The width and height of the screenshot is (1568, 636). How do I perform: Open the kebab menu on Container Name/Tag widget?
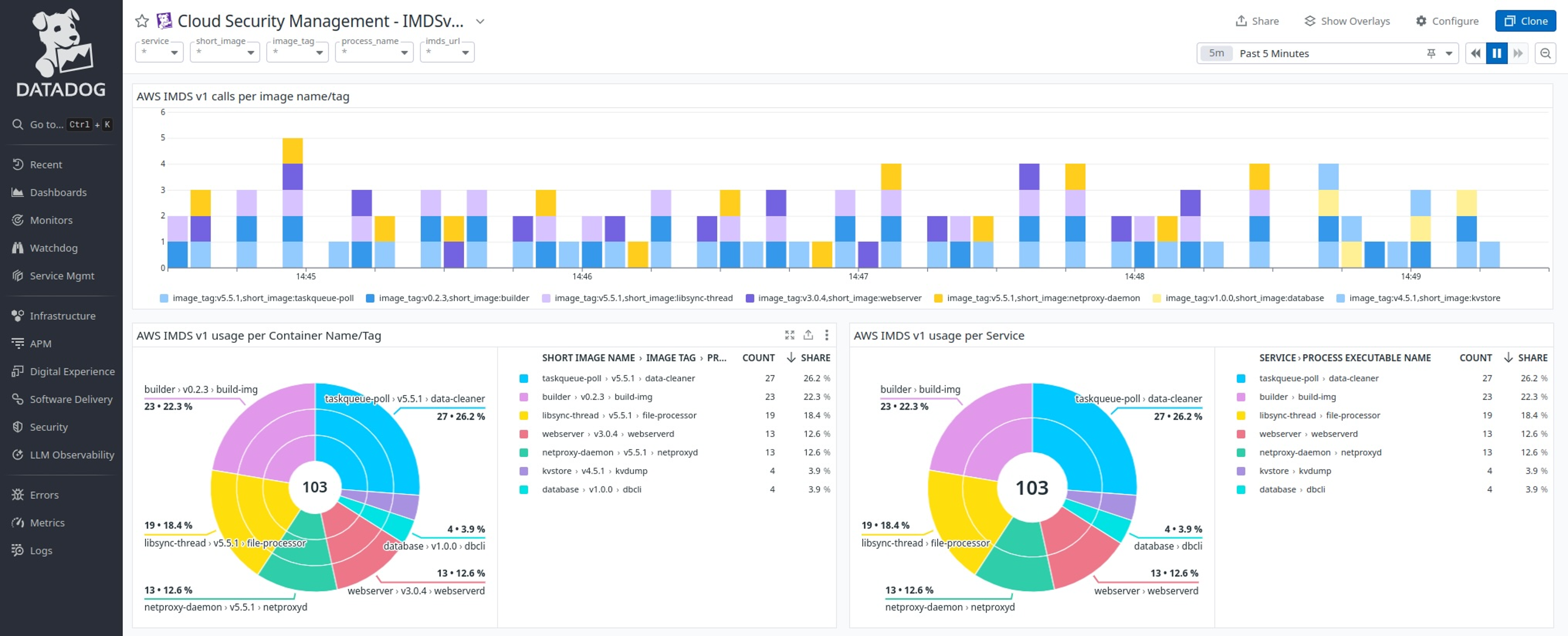826,335
